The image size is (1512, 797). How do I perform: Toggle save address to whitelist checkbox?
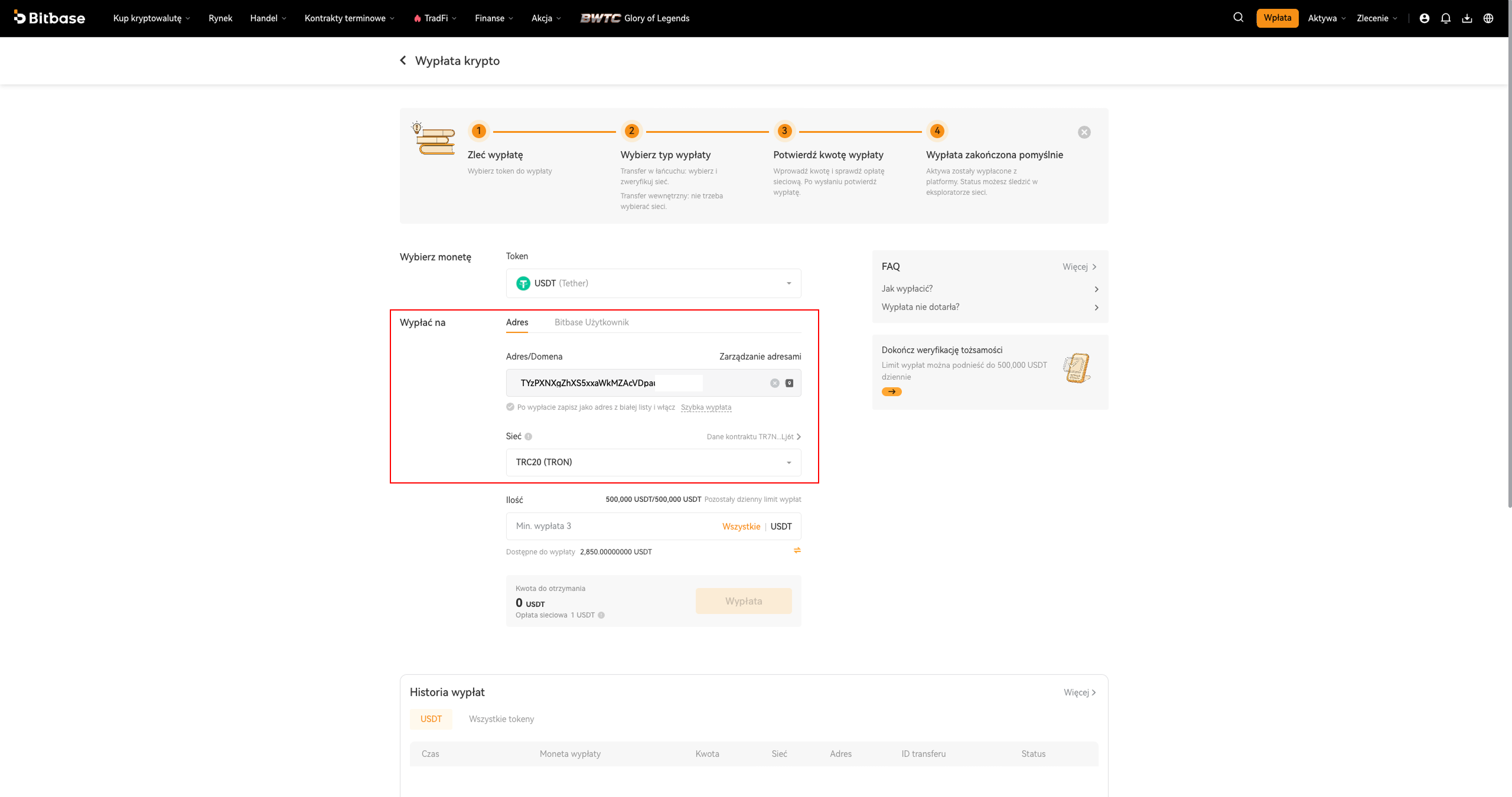510,407
